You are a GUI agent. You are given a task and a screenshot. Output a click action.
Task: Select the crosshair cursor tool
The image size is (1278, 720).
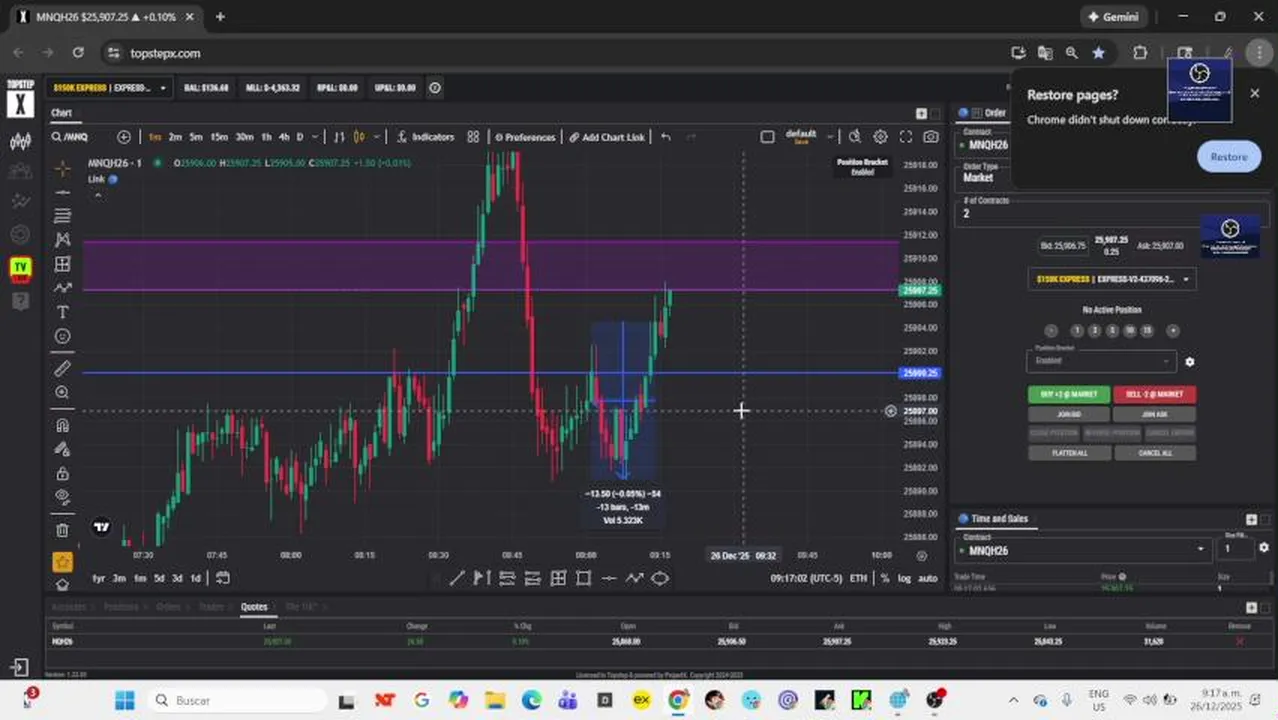coord(62,167)
